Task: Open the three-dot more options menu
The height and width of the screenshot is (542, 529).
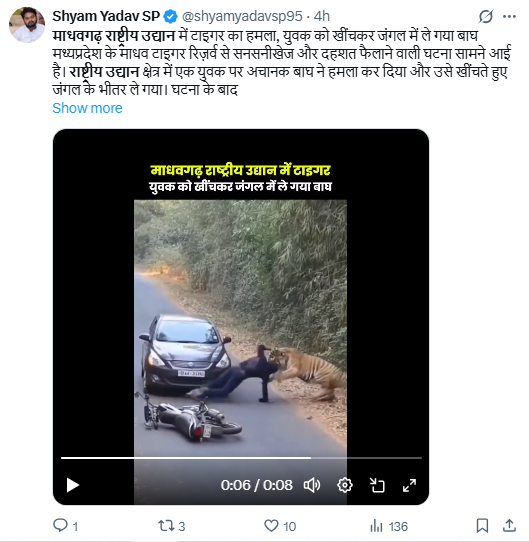Action: 509,16
